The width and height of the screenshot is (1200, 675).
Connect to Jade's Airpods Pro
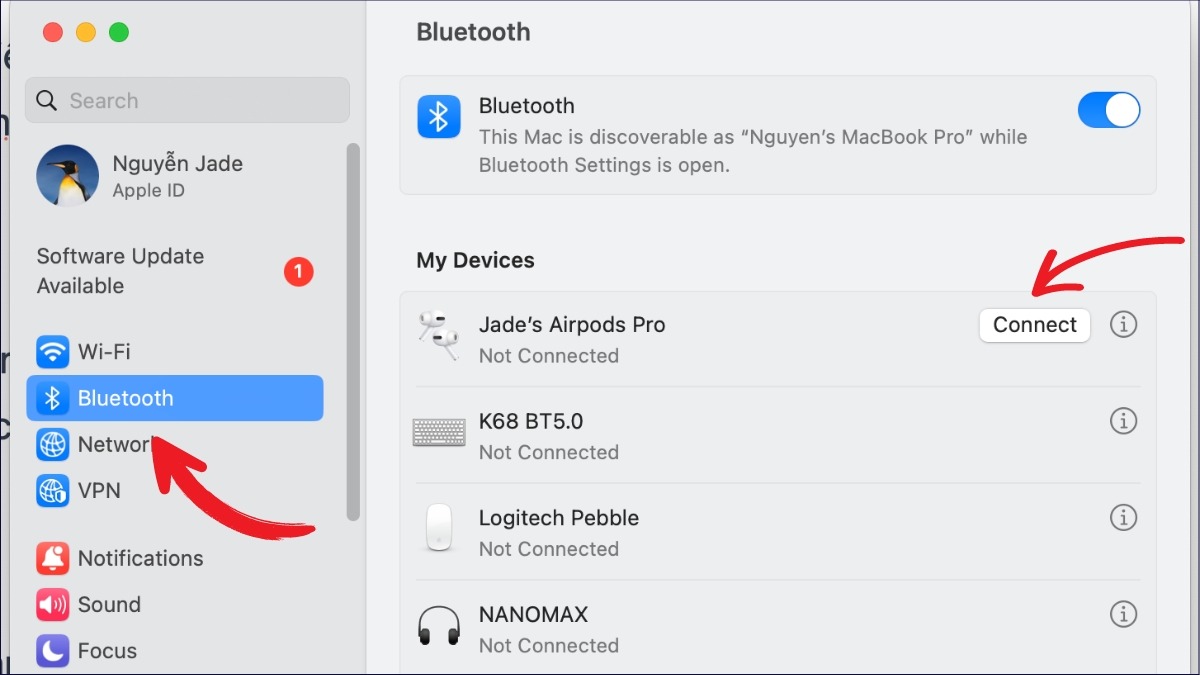click(1035, 325)
